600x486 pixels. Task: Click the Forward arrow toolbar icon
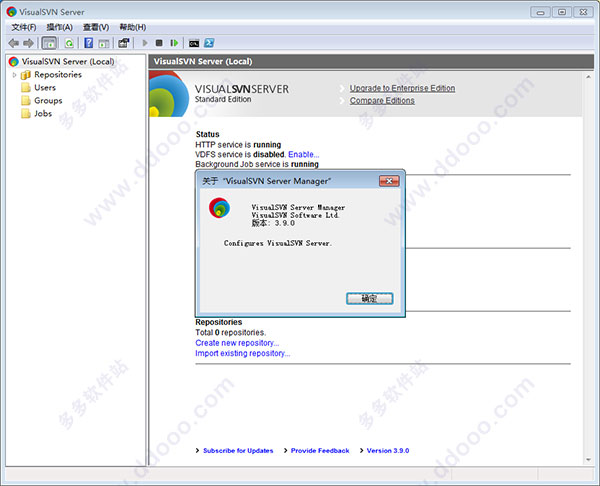pyautogui.click(x=28, y=43)
